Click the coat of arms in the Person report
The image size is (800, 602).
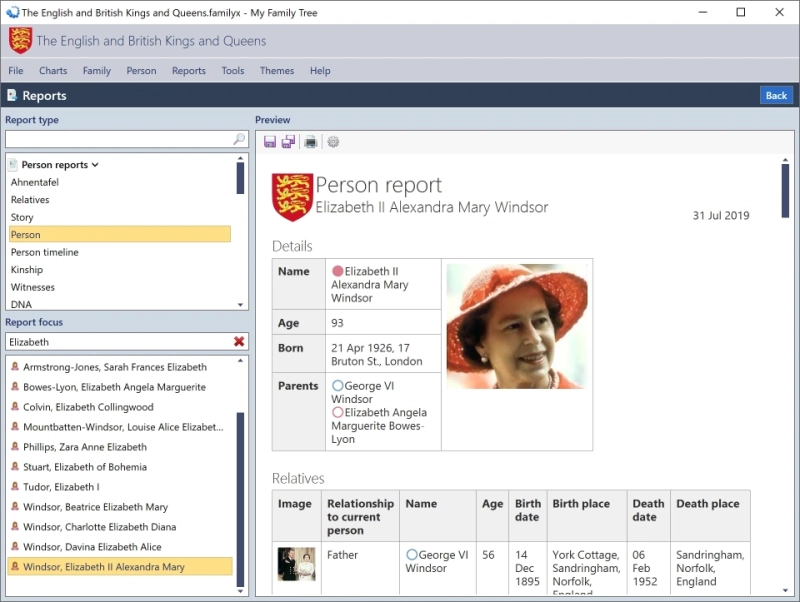pyautogui.click(x=292, y=197)
